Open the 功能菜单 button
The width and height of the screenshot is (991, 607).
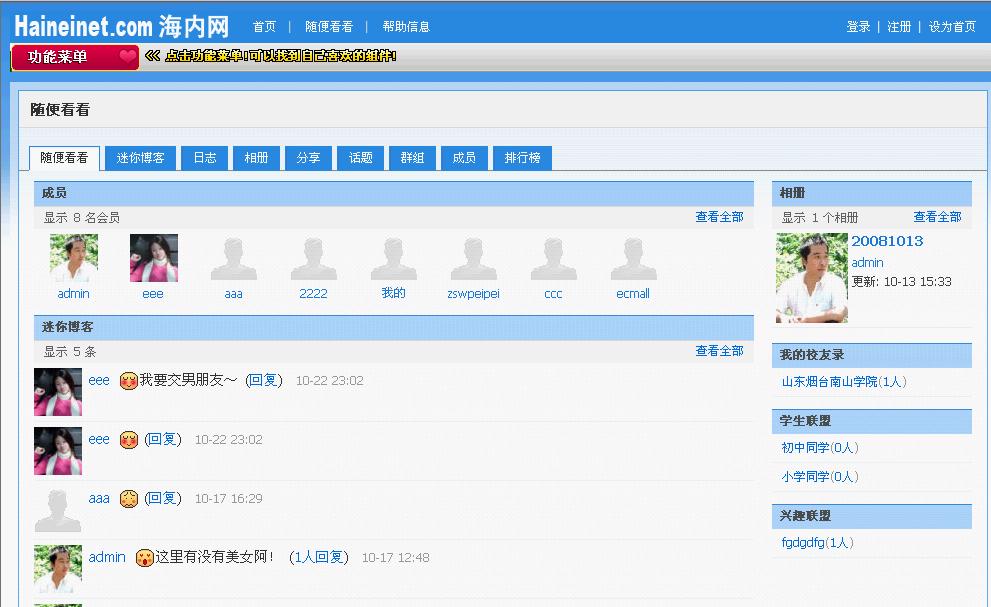[75, 57]
